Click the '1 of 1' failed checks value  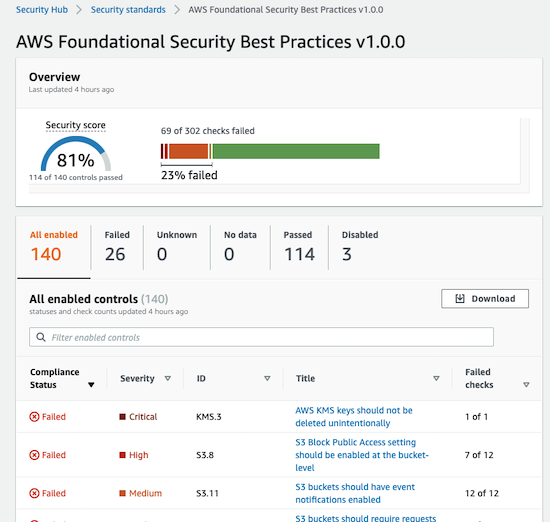pos(476,417)
